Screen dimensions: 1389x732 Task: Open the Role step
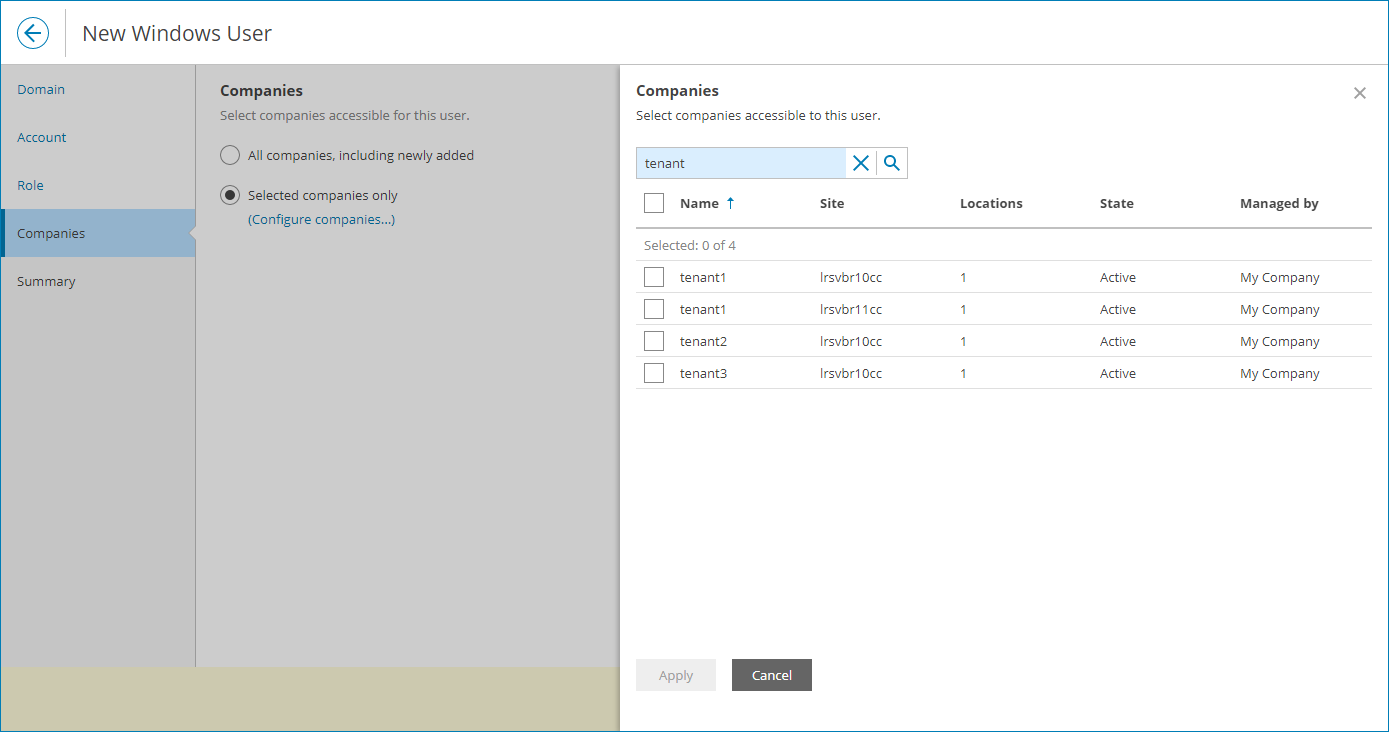(30, 185)
